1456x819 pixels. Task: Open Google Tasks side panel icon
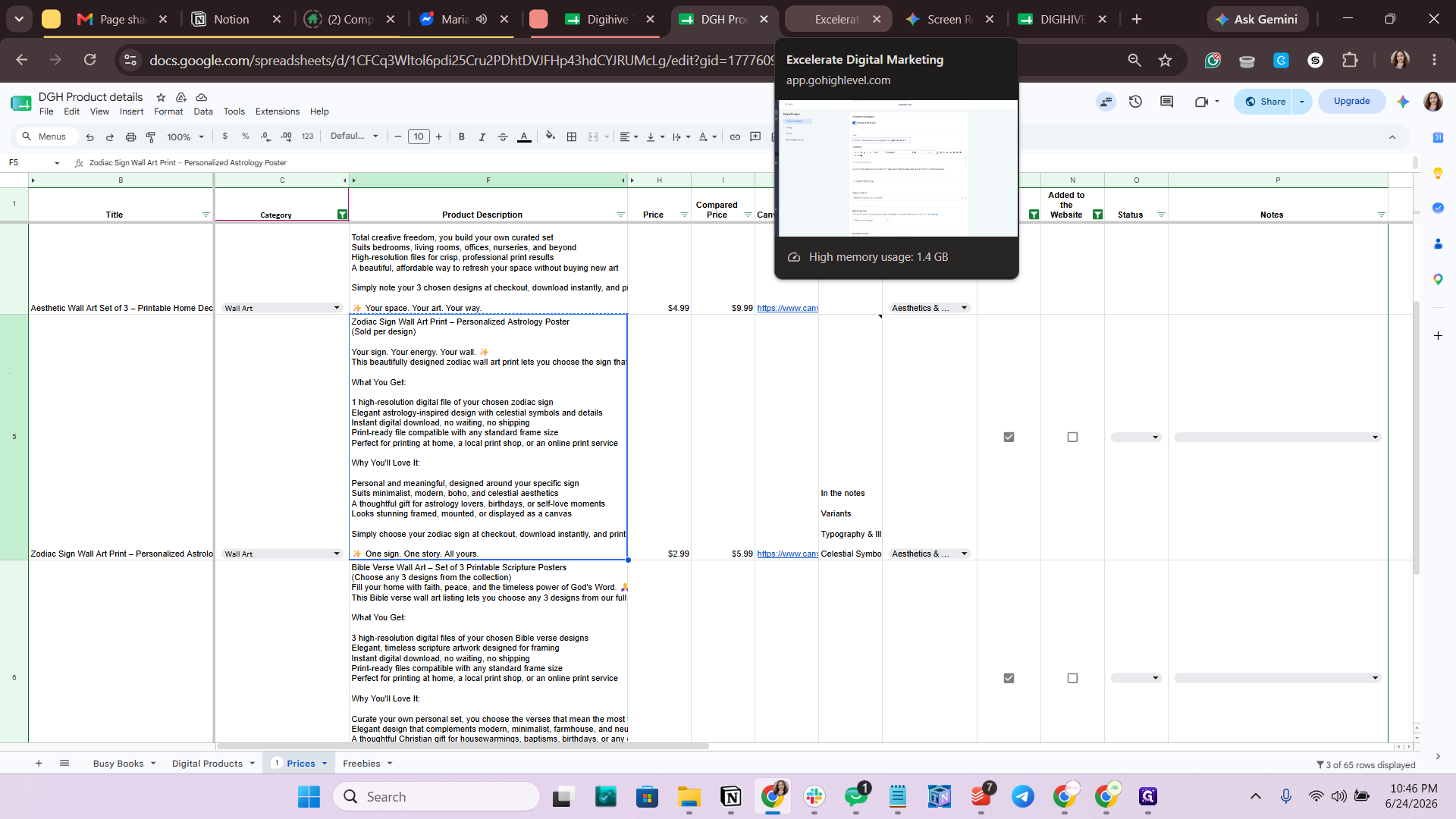tap(1438, 208)
